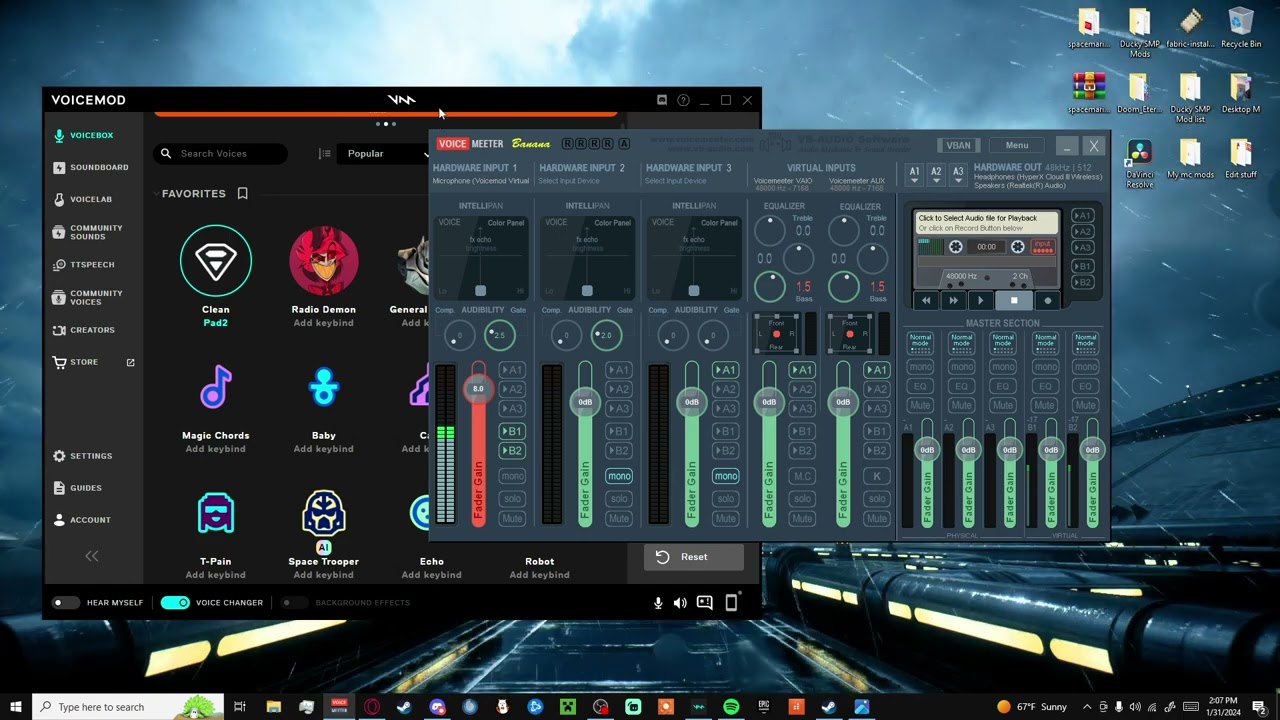Toggle the Hear Myself switch
The width and height of the screenshot is (1280, 720).
(66, 602)
